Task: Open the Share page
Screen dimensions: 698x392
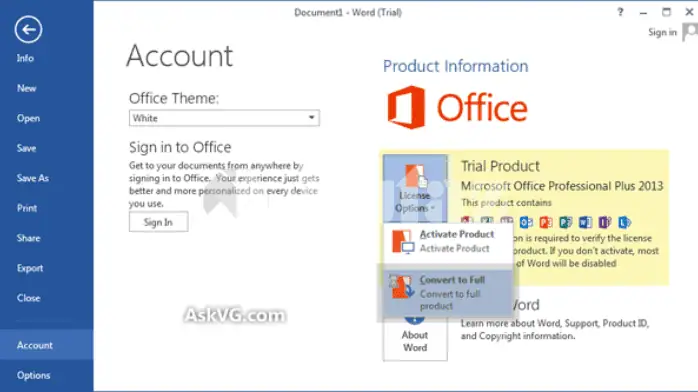Action: (x=28, y=238)
